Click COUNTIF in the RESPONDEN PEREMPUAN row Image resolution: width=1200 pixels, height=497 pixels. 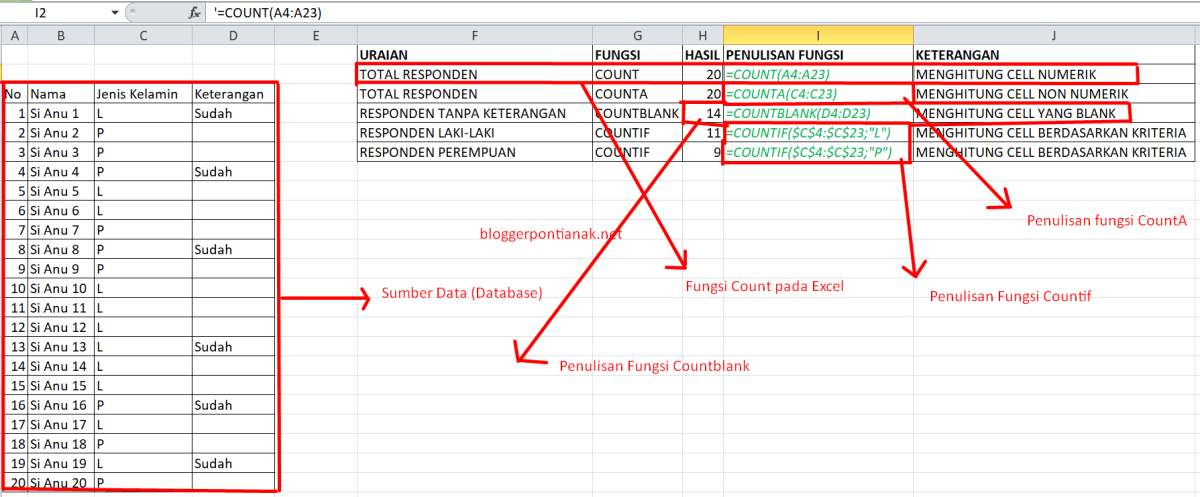tap(636, 152)
